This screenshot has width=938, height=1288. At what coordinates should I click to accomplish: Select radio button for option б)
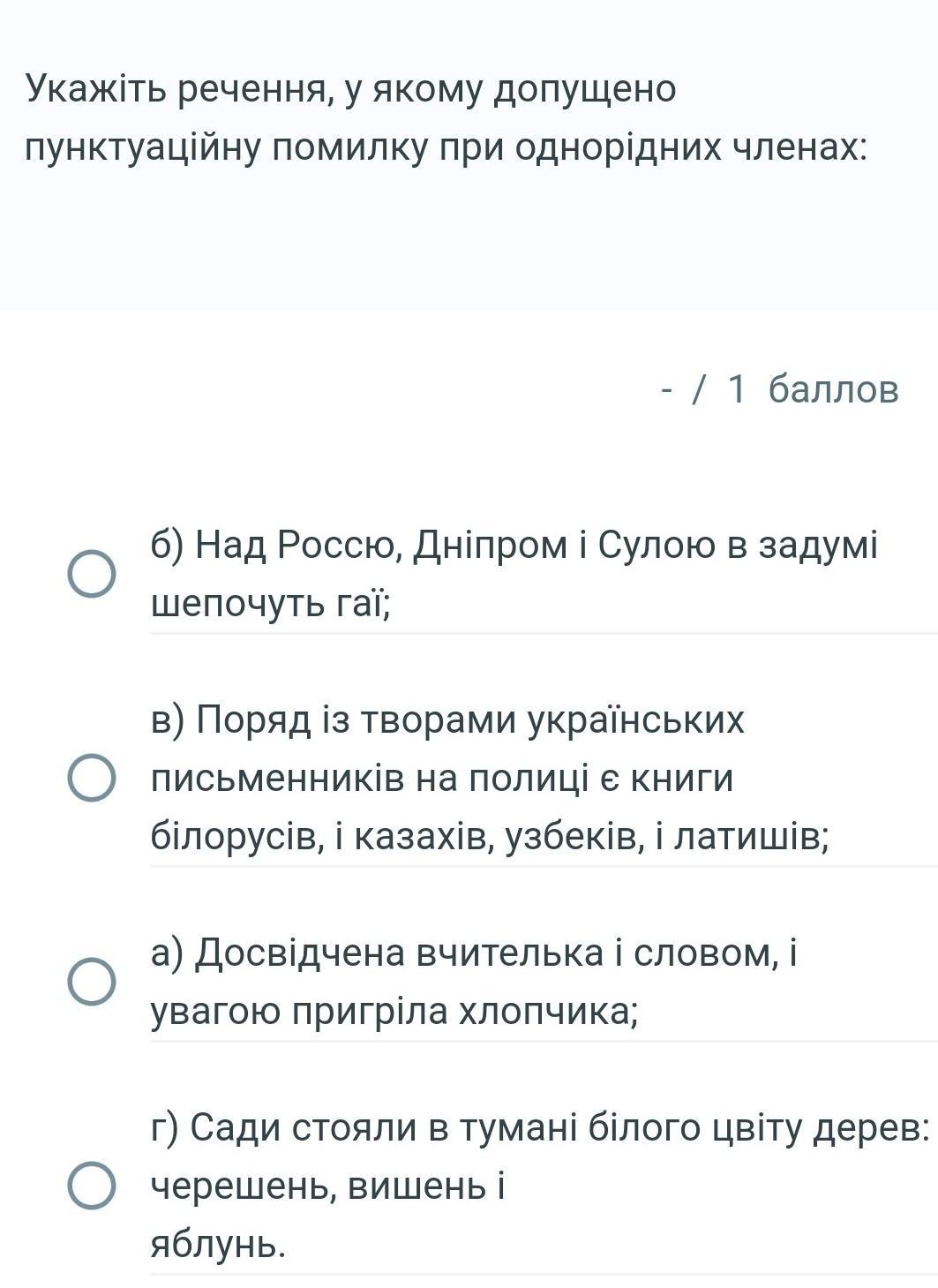click(92, 575)
